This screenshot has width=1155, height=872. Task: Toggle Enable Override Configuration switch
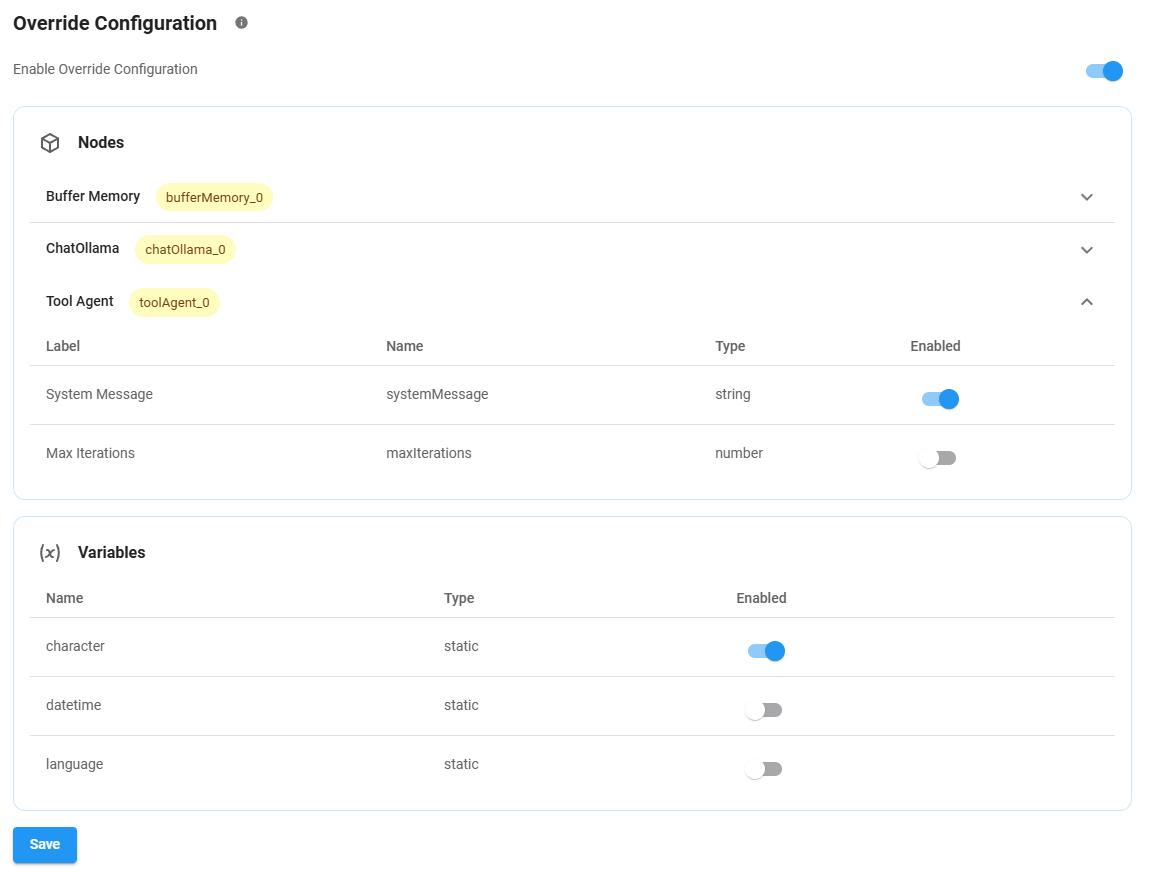(x=1104, y=71)
